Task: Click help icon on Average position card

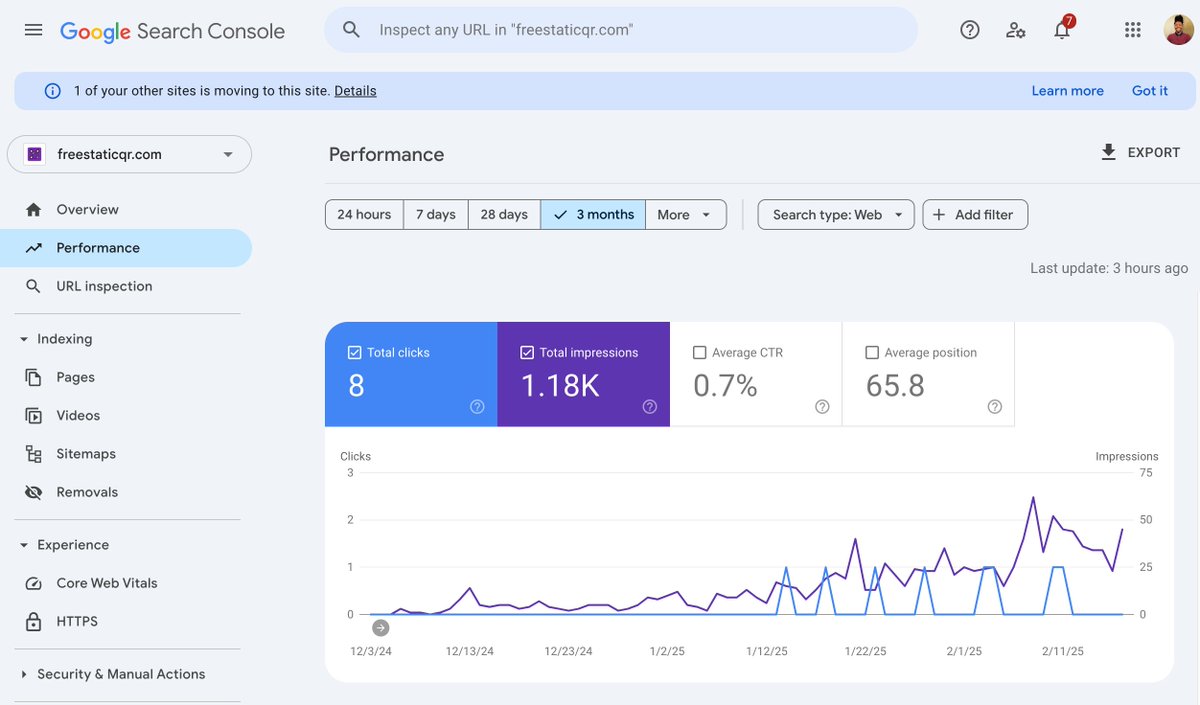Action: pyautogui.click(x=995, y=406)
